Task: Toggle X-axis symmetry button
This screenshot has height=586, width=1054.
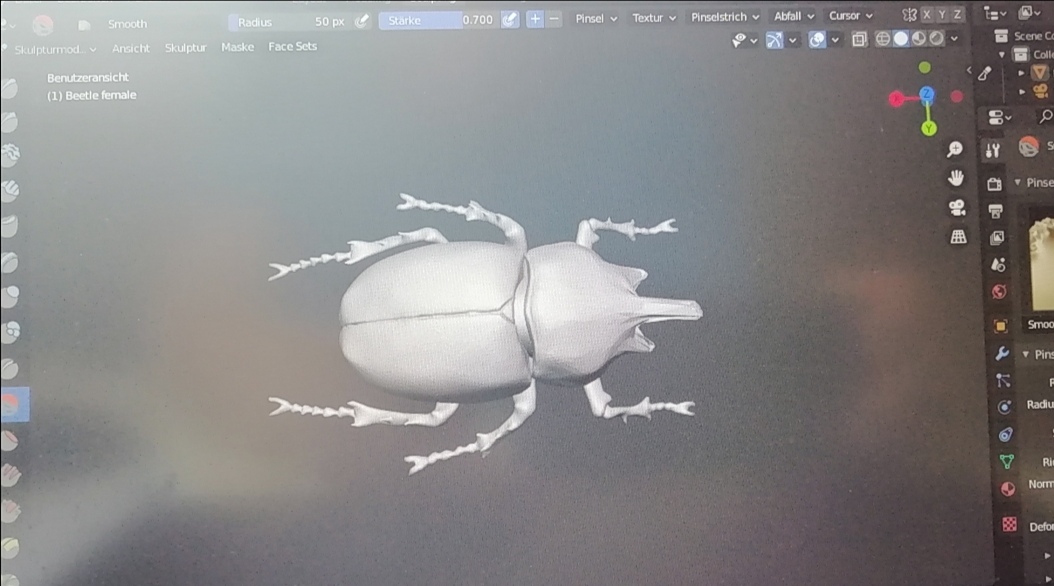Action: [926, 15]
